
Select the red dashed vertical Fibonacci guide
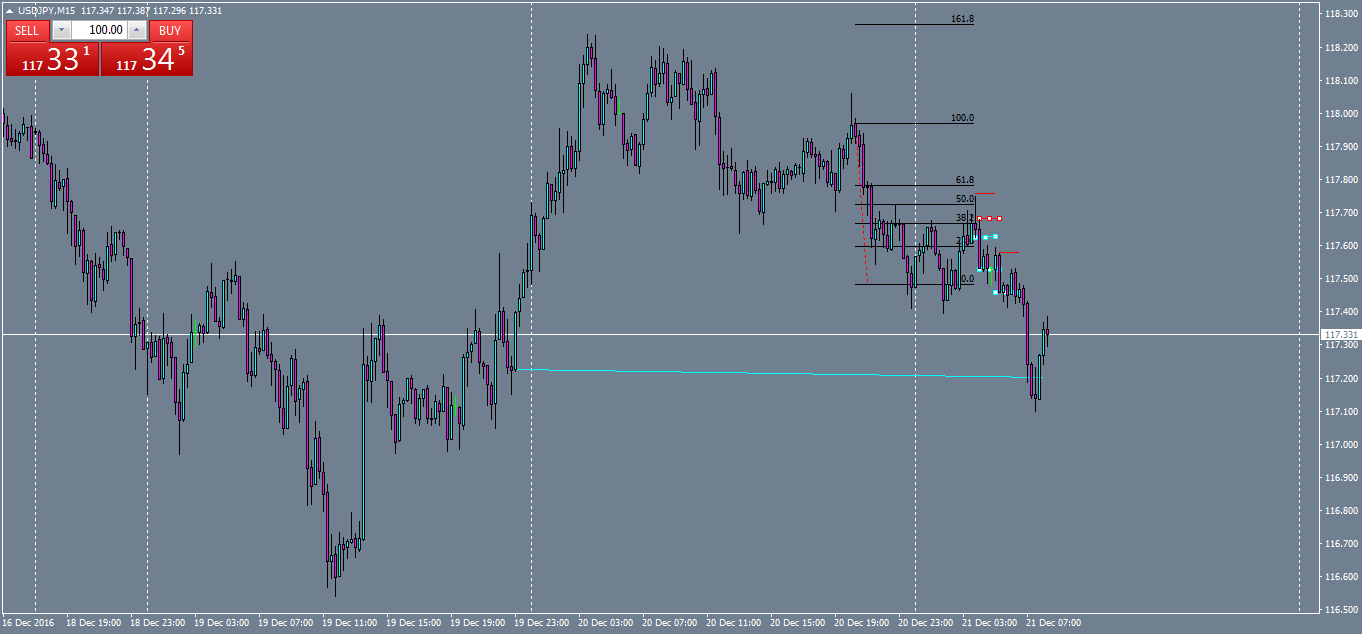(863, 210)
